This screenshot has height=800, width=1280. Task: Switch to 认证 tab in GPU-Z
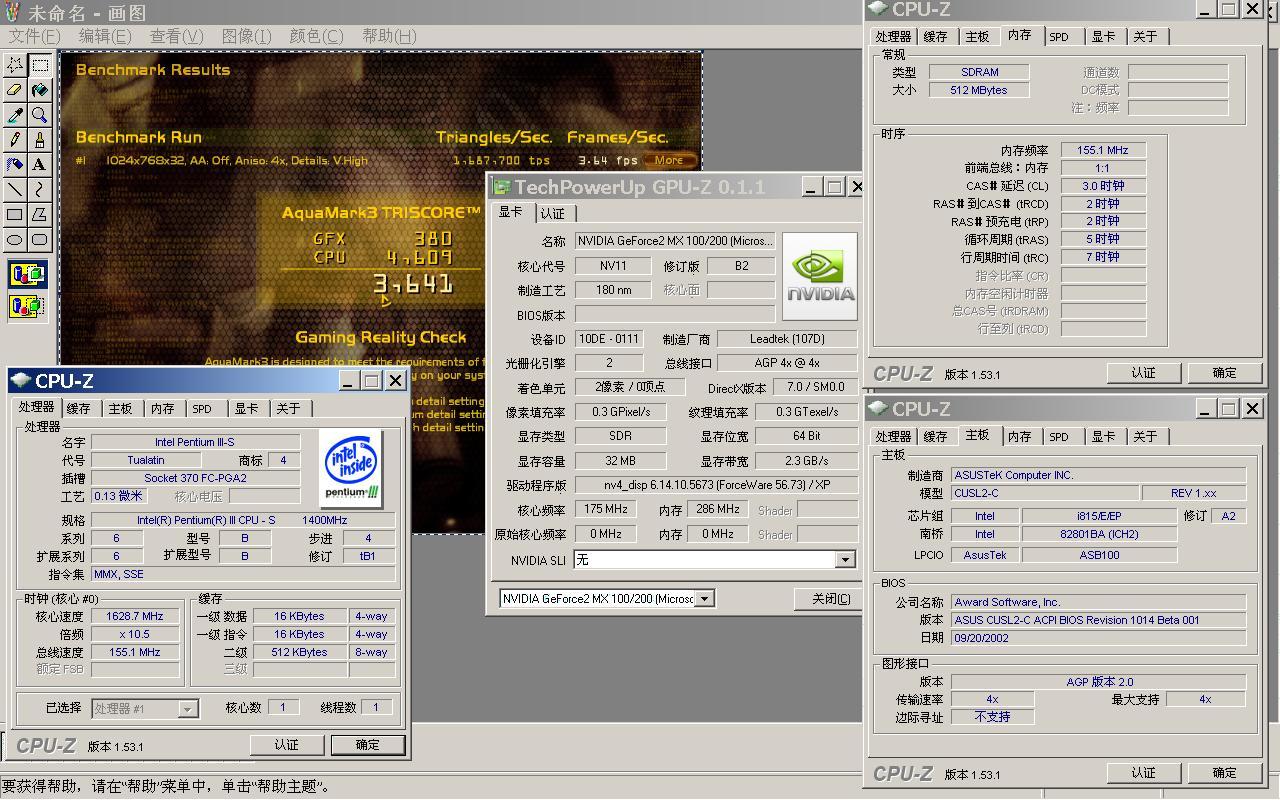pyautogui.click(x=553, y=213)
